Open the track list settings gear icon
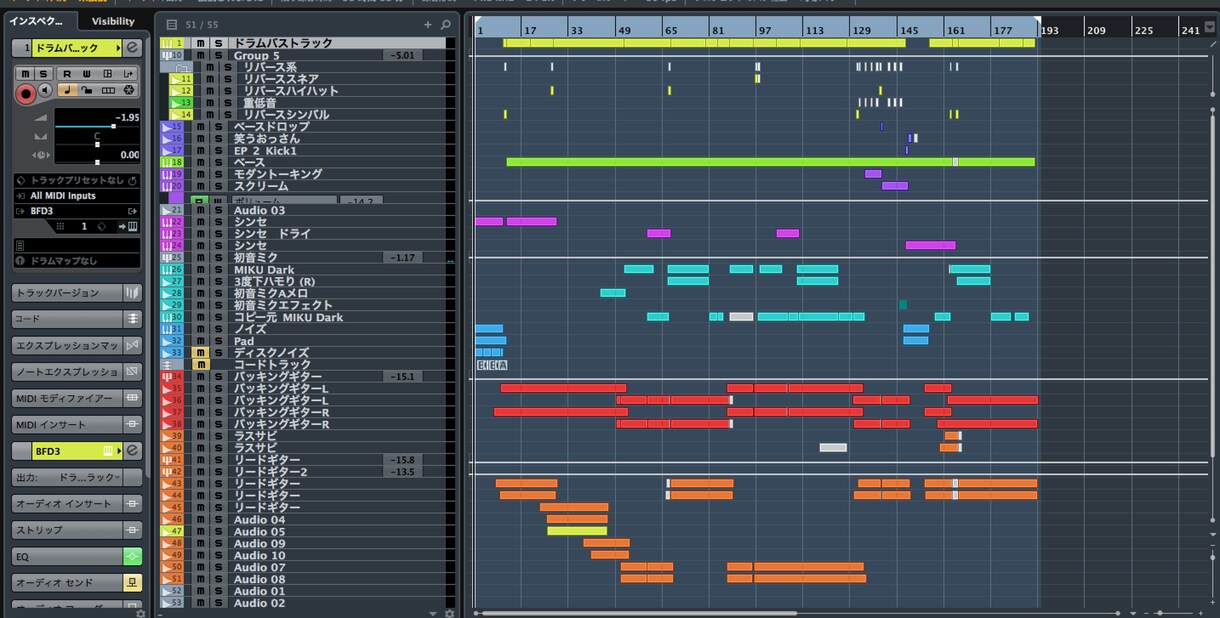 click(x=449, y=612)
